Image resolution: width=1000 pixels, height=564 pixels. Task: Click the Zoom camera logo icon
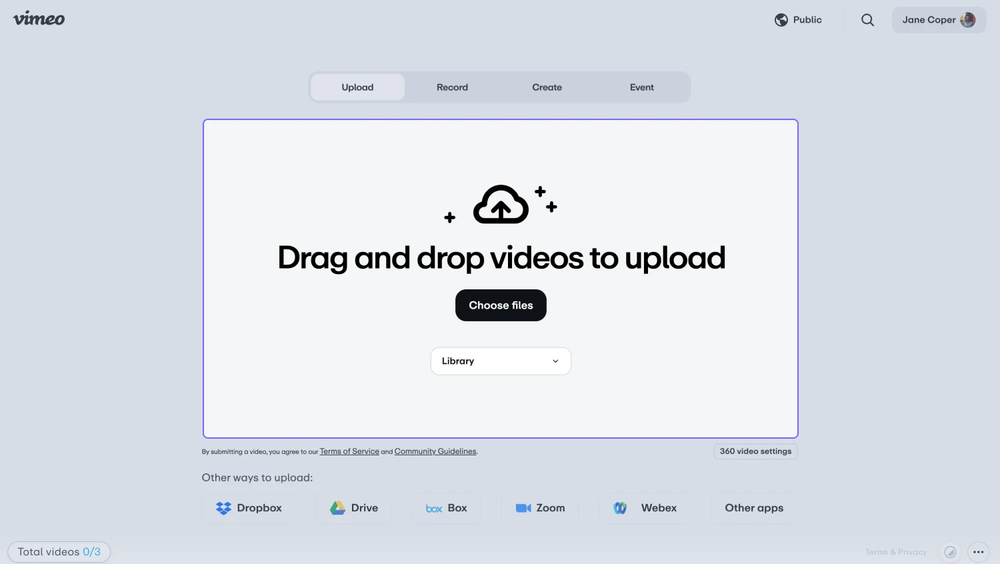[x=523, y=508]
